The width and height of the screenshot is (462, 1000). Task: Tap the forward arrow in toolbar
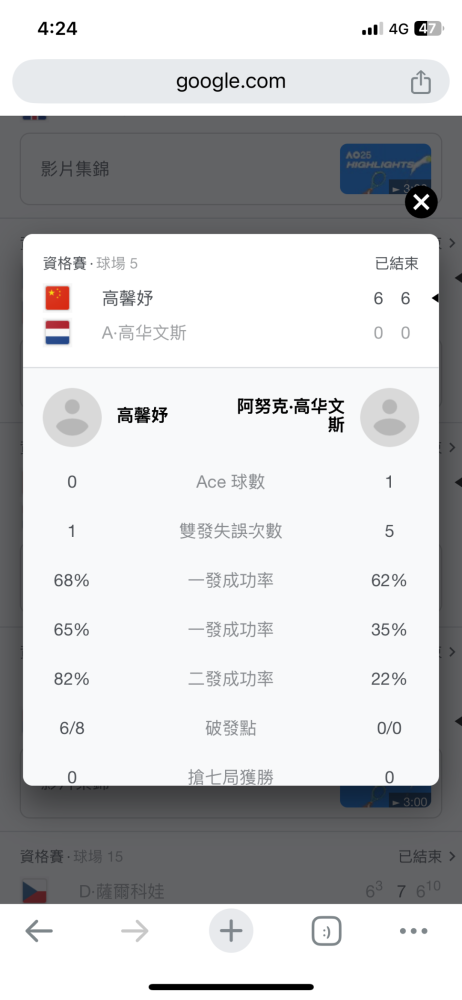(135, 931)
